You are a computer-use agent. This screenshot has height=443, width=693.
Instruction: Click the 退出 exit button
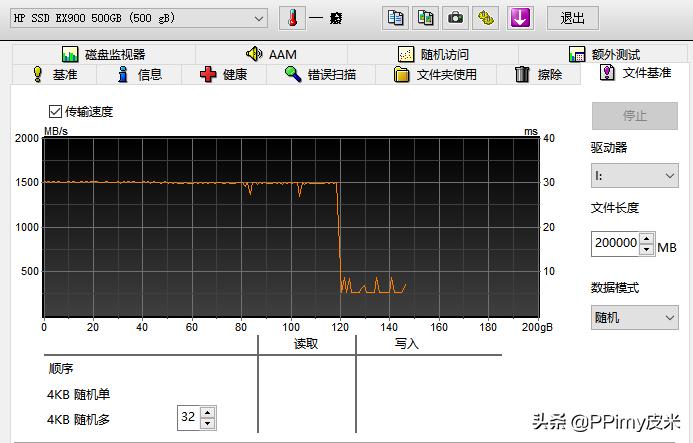coord(573,18)
